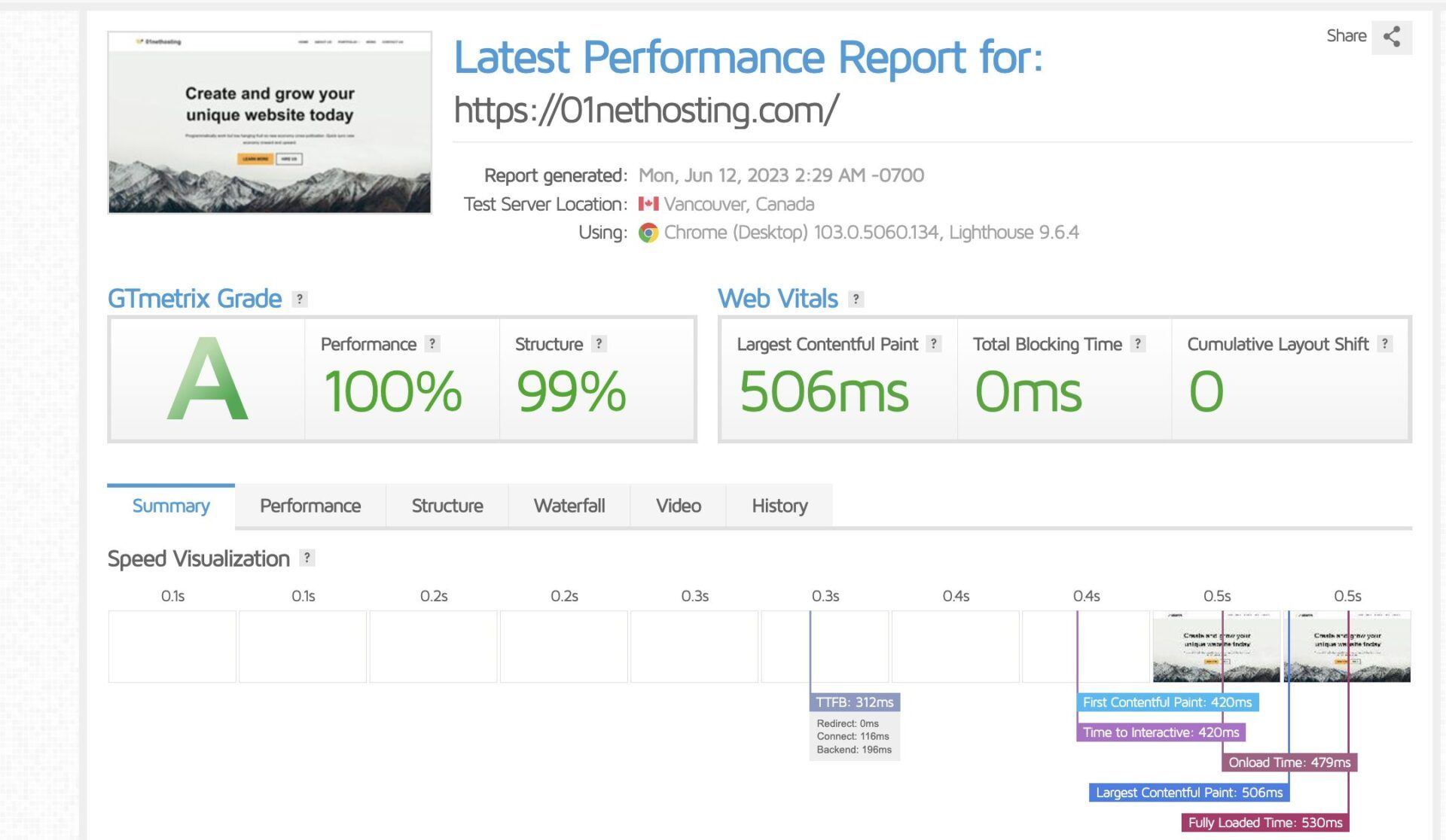Click the Redirect: 0ms detail

click(847, 723)
